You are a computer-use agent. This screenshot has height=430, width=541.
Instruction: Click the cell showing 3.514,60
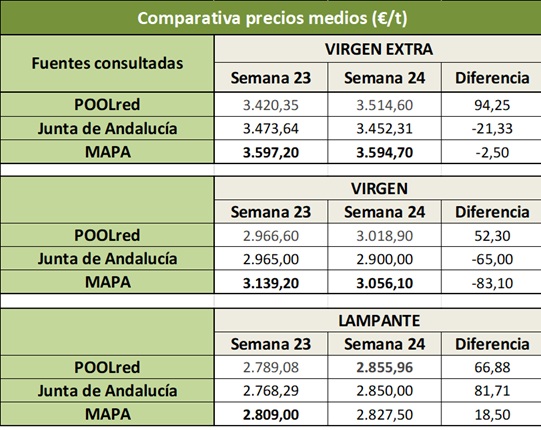pos(384,105)
